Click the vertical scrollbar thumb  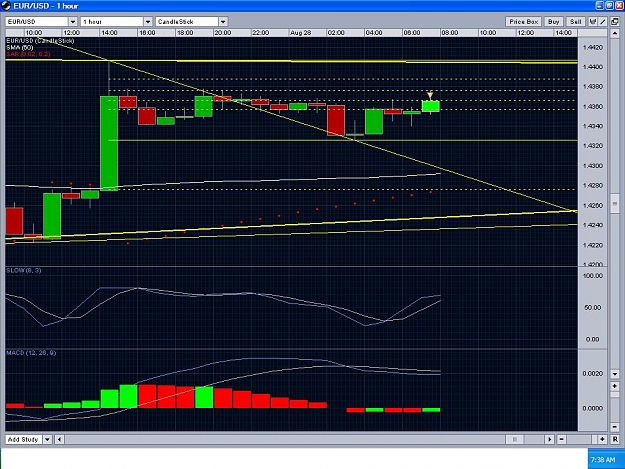(615, 204)
